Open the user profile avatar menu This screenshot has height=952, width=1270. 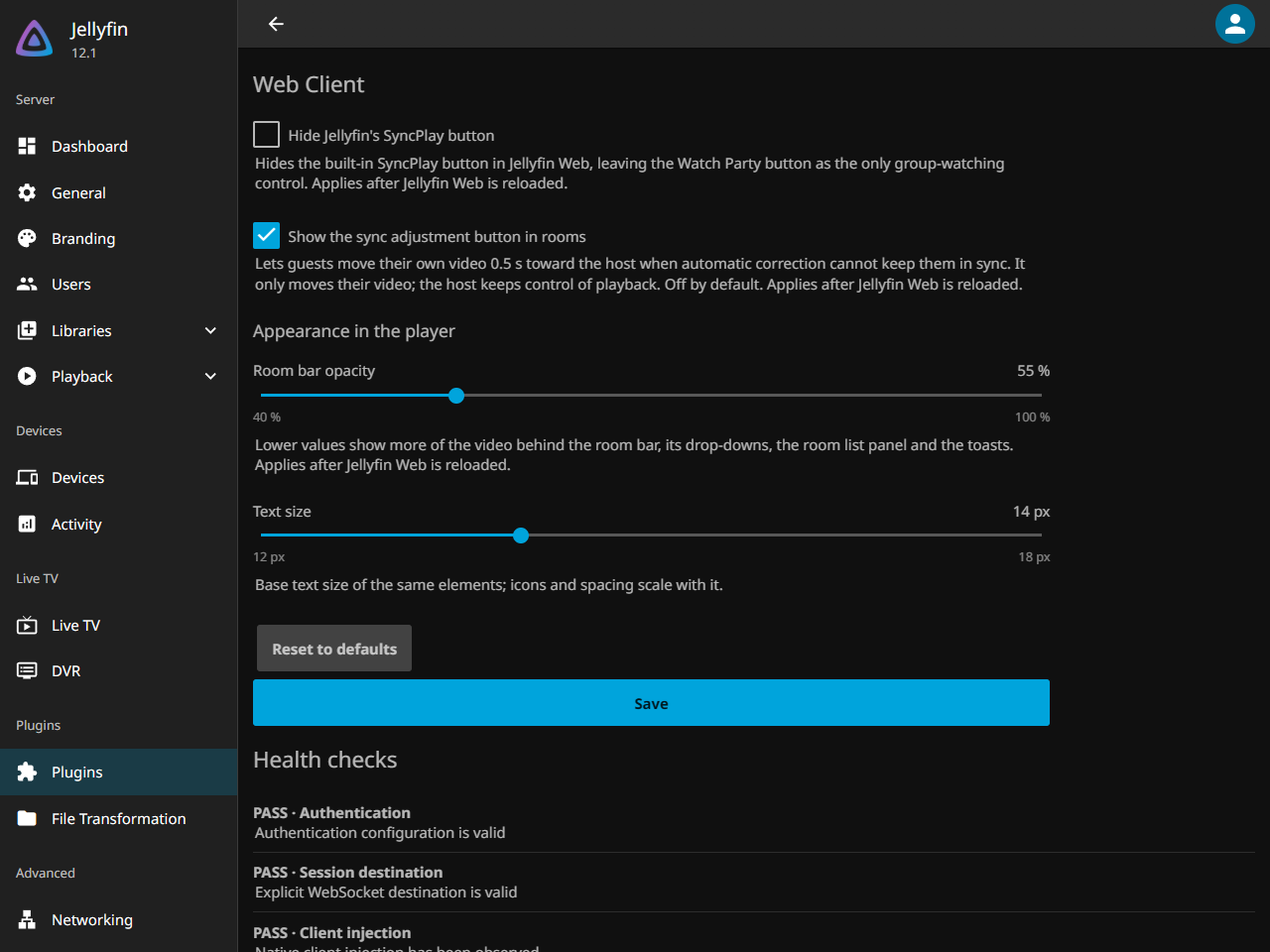coord(1235,24)
